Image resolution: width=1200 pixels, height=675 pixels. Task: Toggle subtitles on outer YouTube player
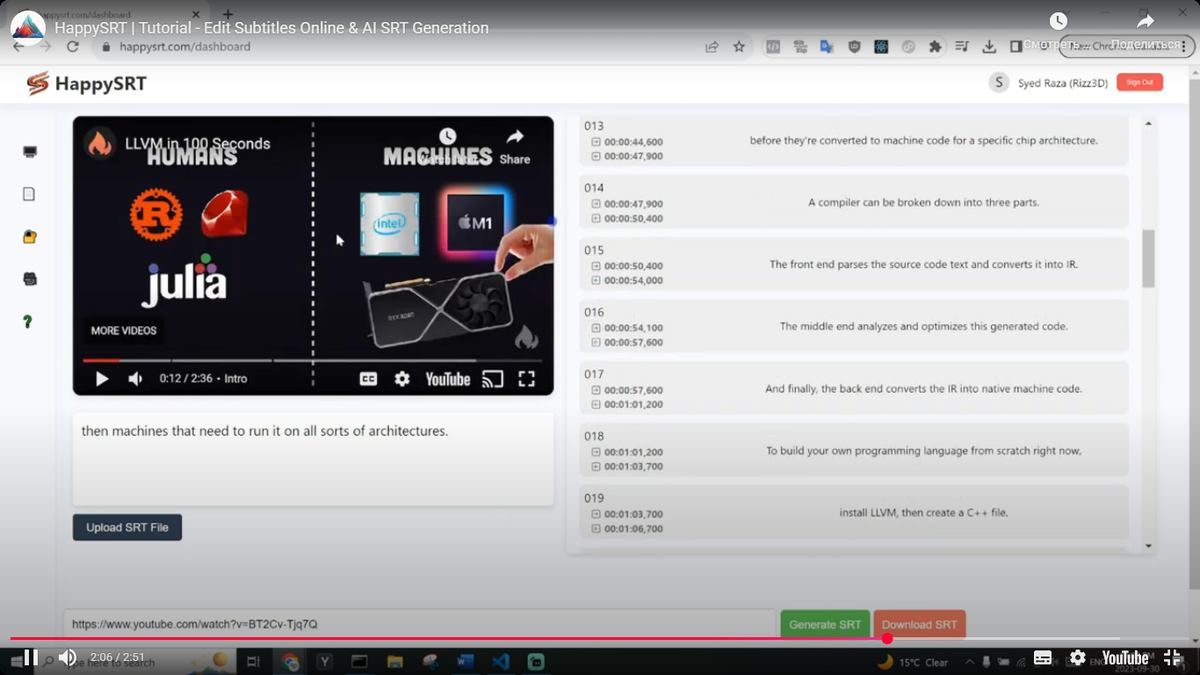click(x=1043, y=657)
